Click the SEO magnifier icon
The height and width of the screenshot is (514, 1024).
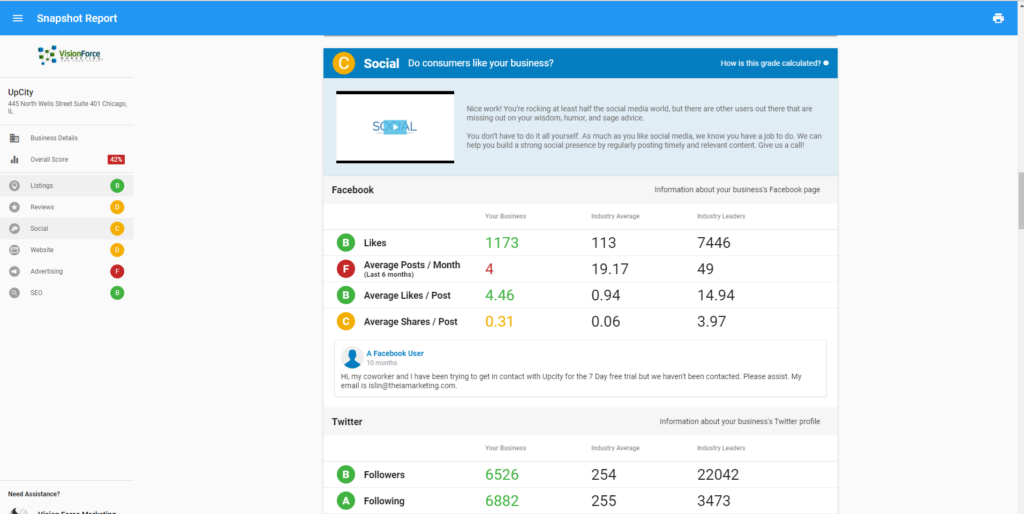14,293
